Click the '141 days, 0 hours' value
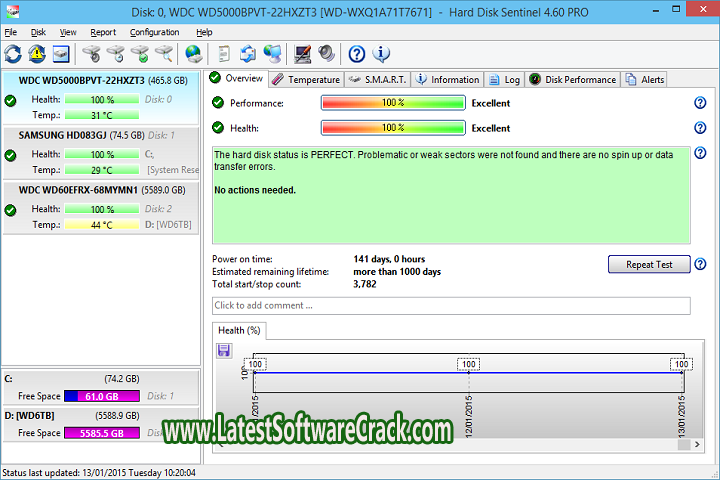The width and height of the screenshot is (720, 480). click(389, 259)
